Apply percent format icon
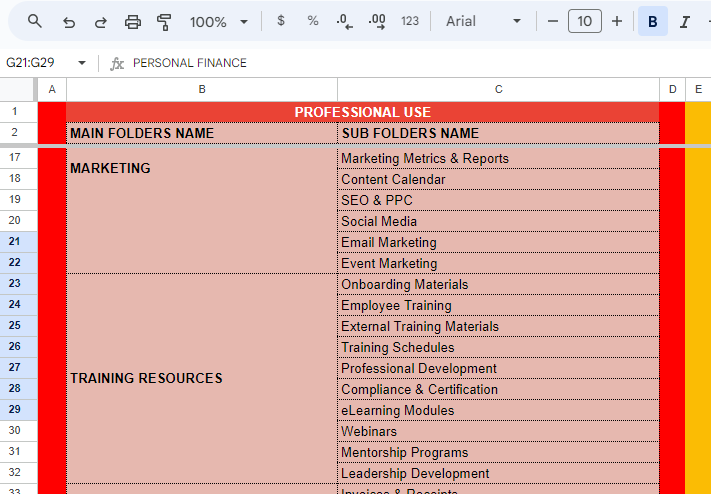Image resolution: width=711 pixels, height=494 pixels. coord(313,20)
